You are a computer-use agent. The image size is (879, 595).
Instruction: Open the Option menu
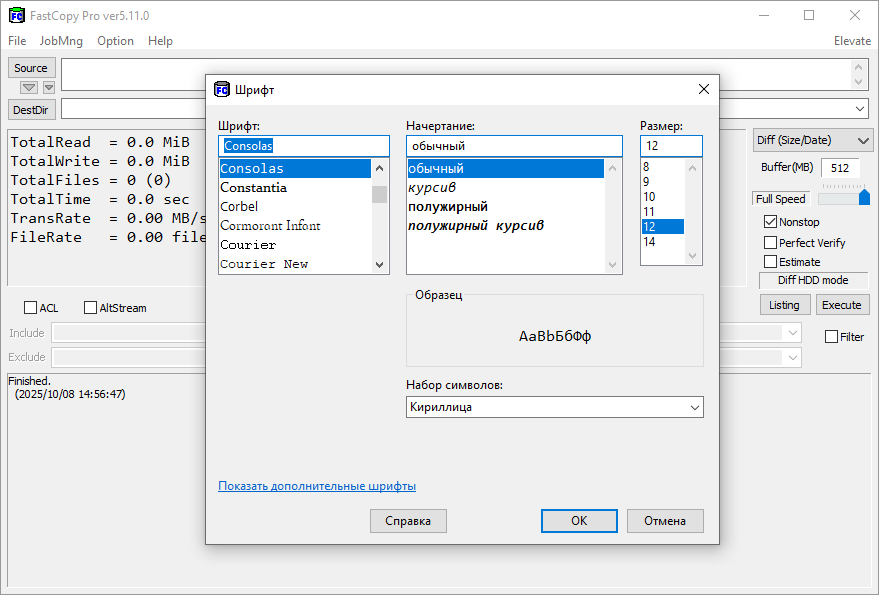coord(115,41)
